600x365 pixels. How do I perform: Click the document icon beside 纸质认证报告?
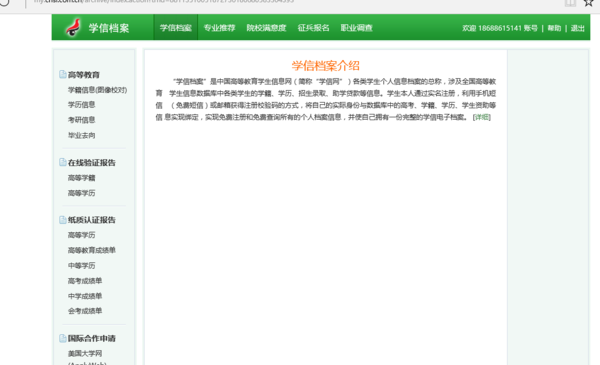(63, 220)
